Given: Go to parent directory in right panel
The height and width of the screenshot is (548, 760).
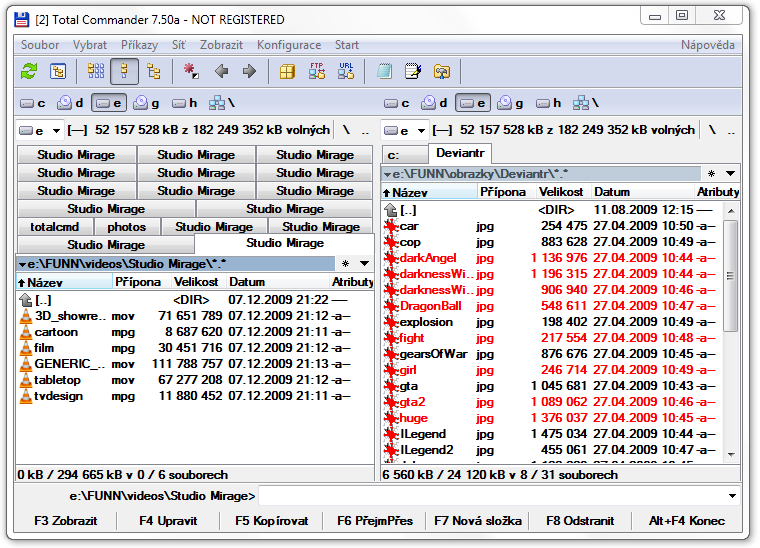Looking at the screenshot, I should 731,130.
